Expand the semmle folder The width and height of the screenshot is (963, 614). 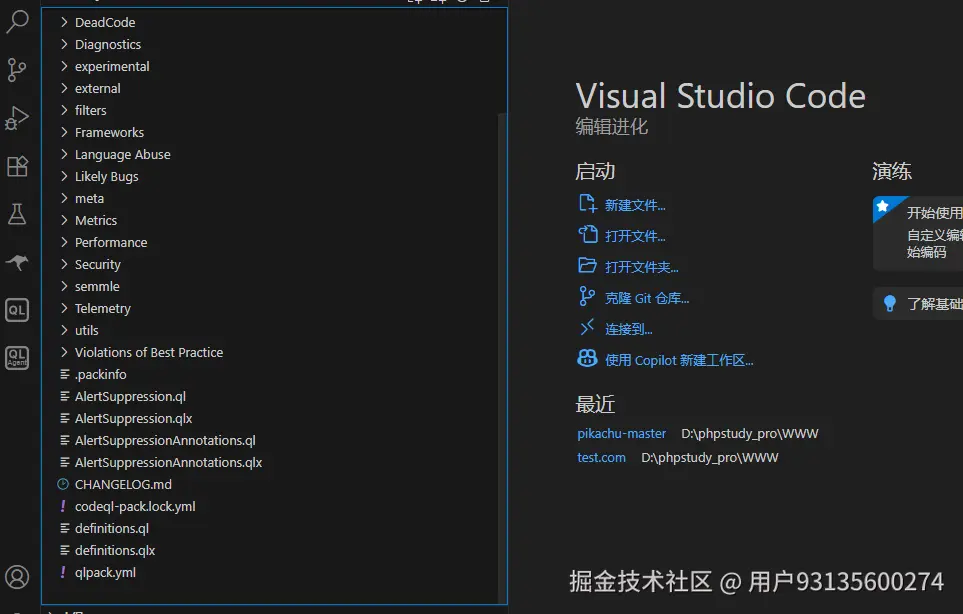point(64,287)
